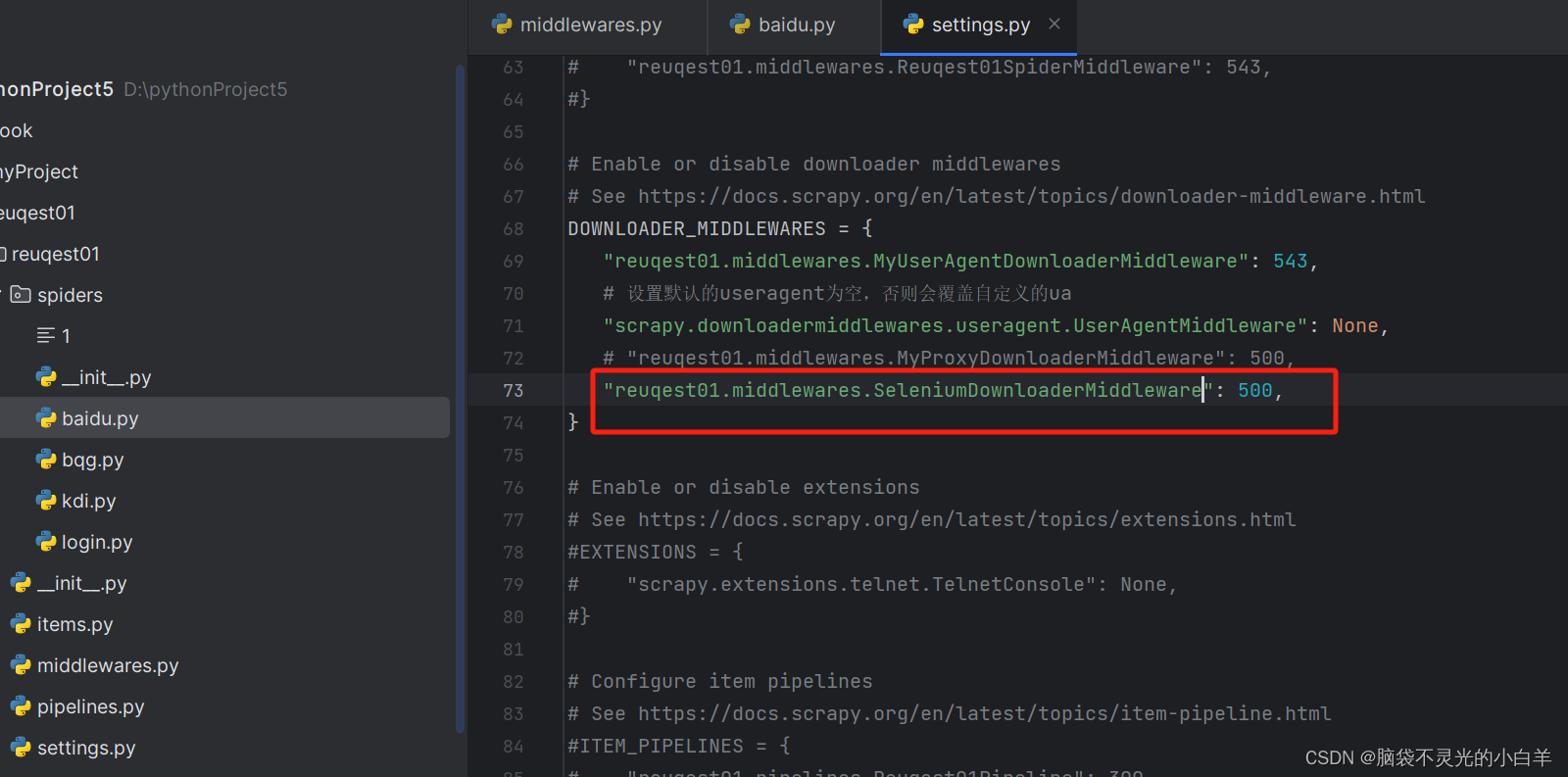
Task: Click the closing brace on line 74
Action: 573,422
